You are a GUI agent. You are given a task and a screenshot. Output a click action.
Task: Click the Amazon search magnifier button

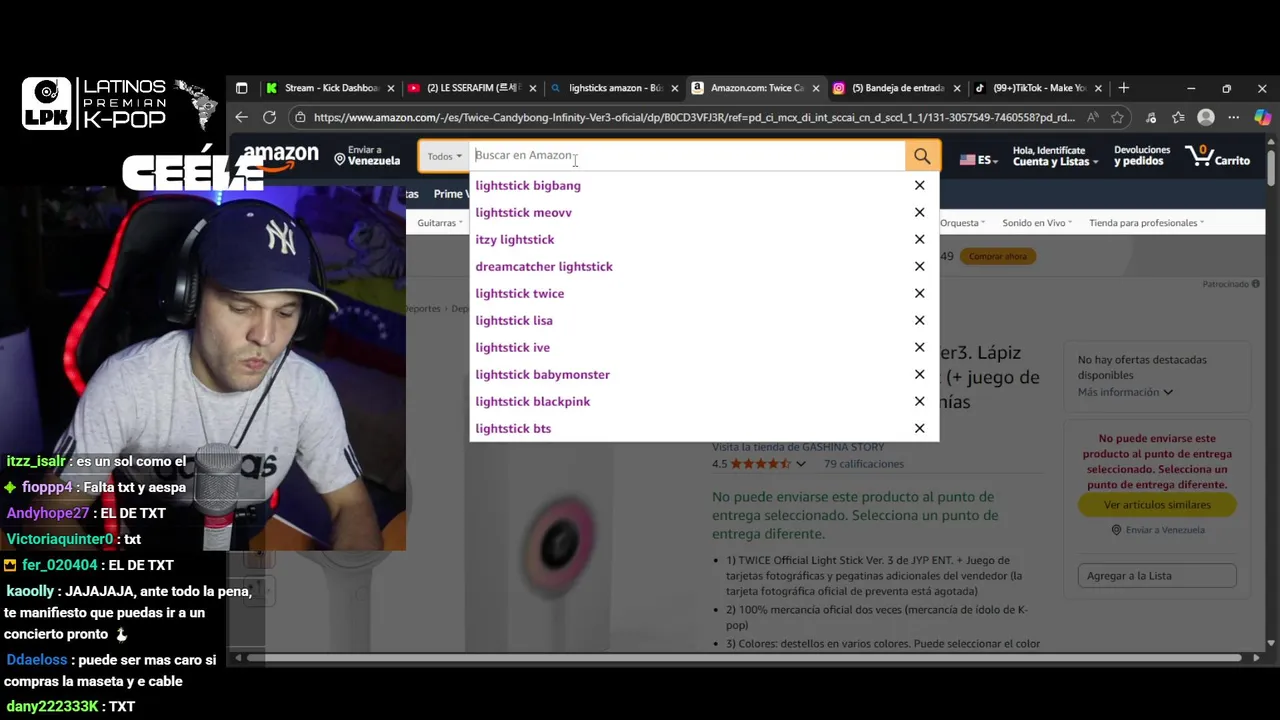pos(922,156)
